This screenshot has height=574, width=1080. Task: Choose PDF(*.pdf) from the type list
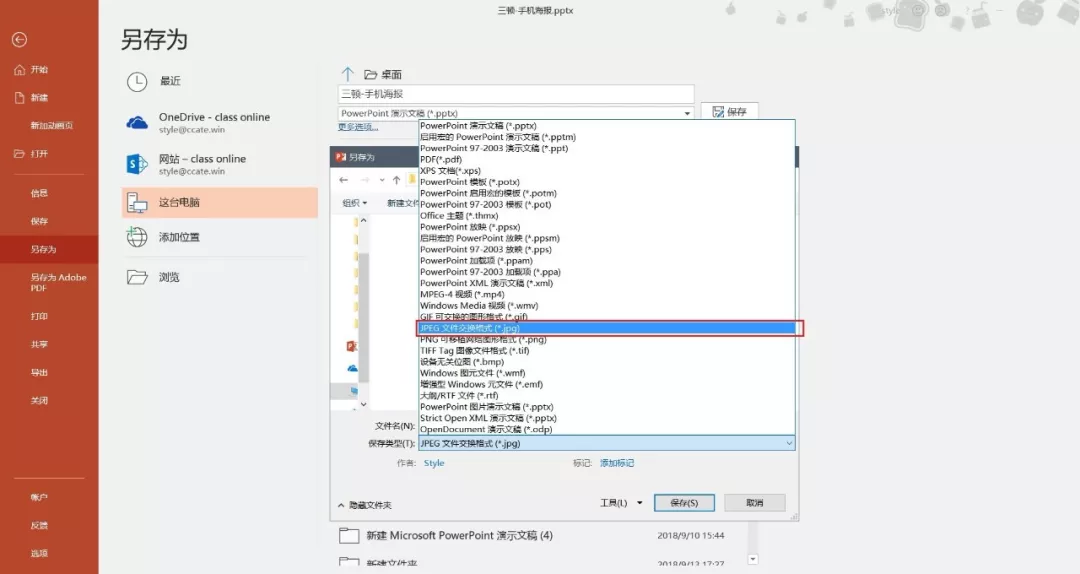[607, 159]
